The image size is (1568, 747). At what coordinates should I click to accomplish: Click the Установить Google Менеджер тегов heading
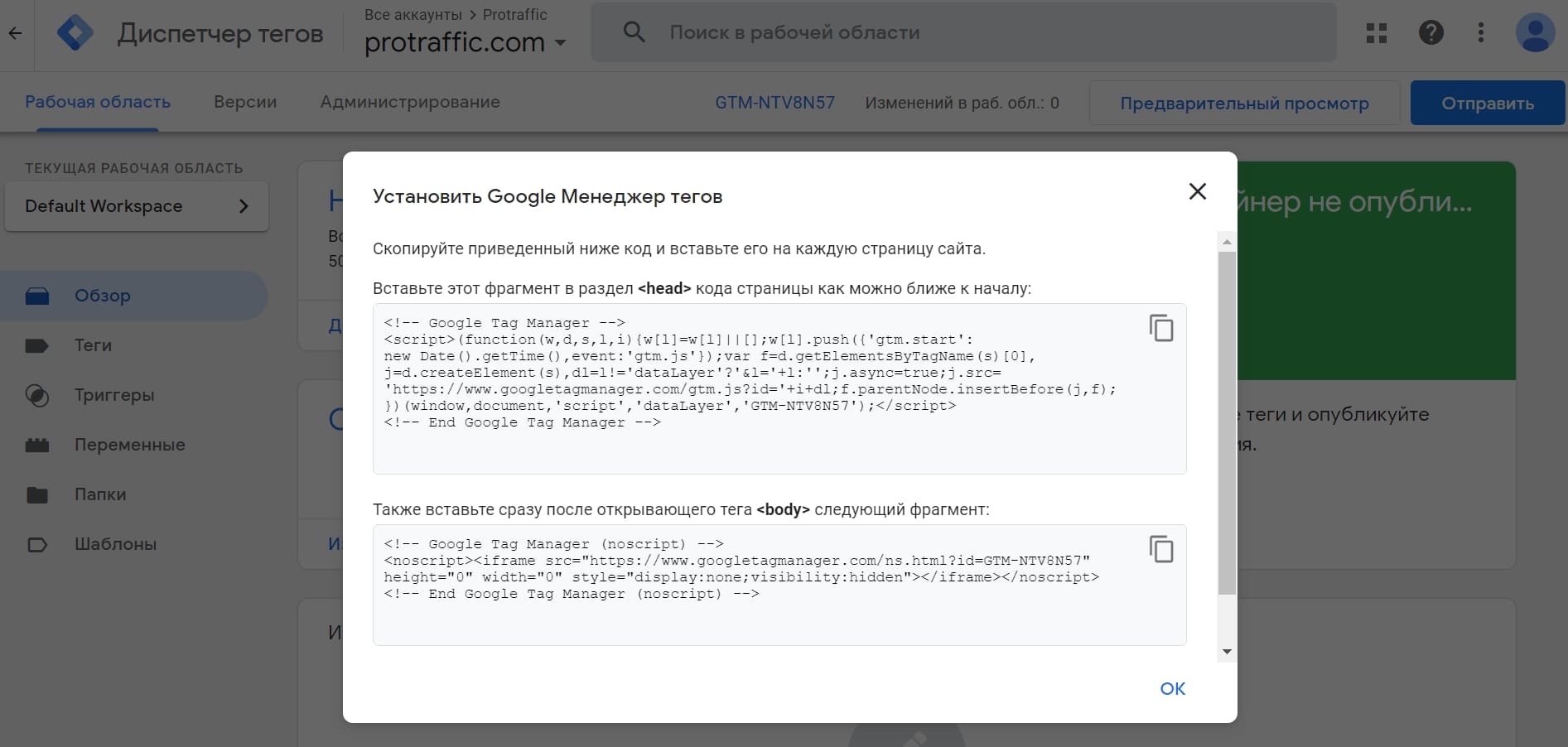(548, 196)
